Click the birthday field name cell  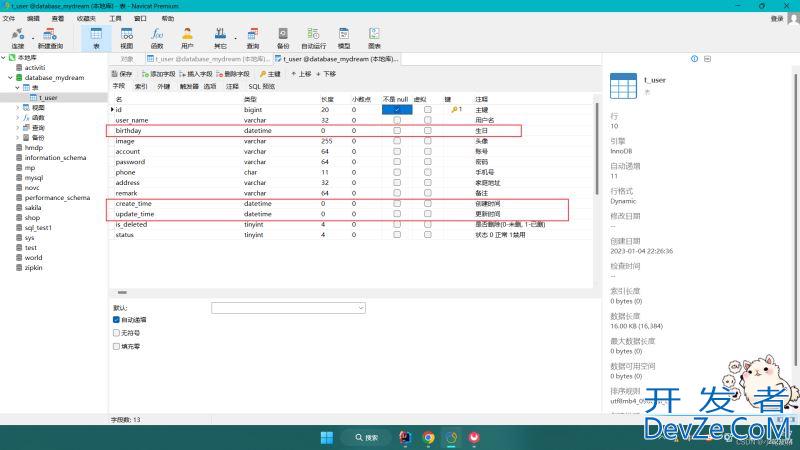click(128, 131)
